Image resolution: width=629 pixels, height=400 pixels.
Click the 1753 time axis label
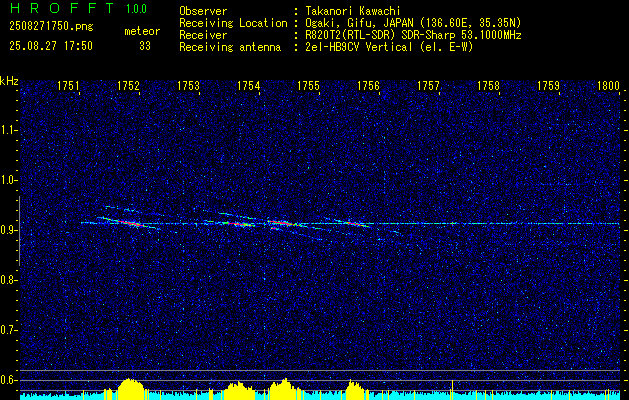(188, 85)
